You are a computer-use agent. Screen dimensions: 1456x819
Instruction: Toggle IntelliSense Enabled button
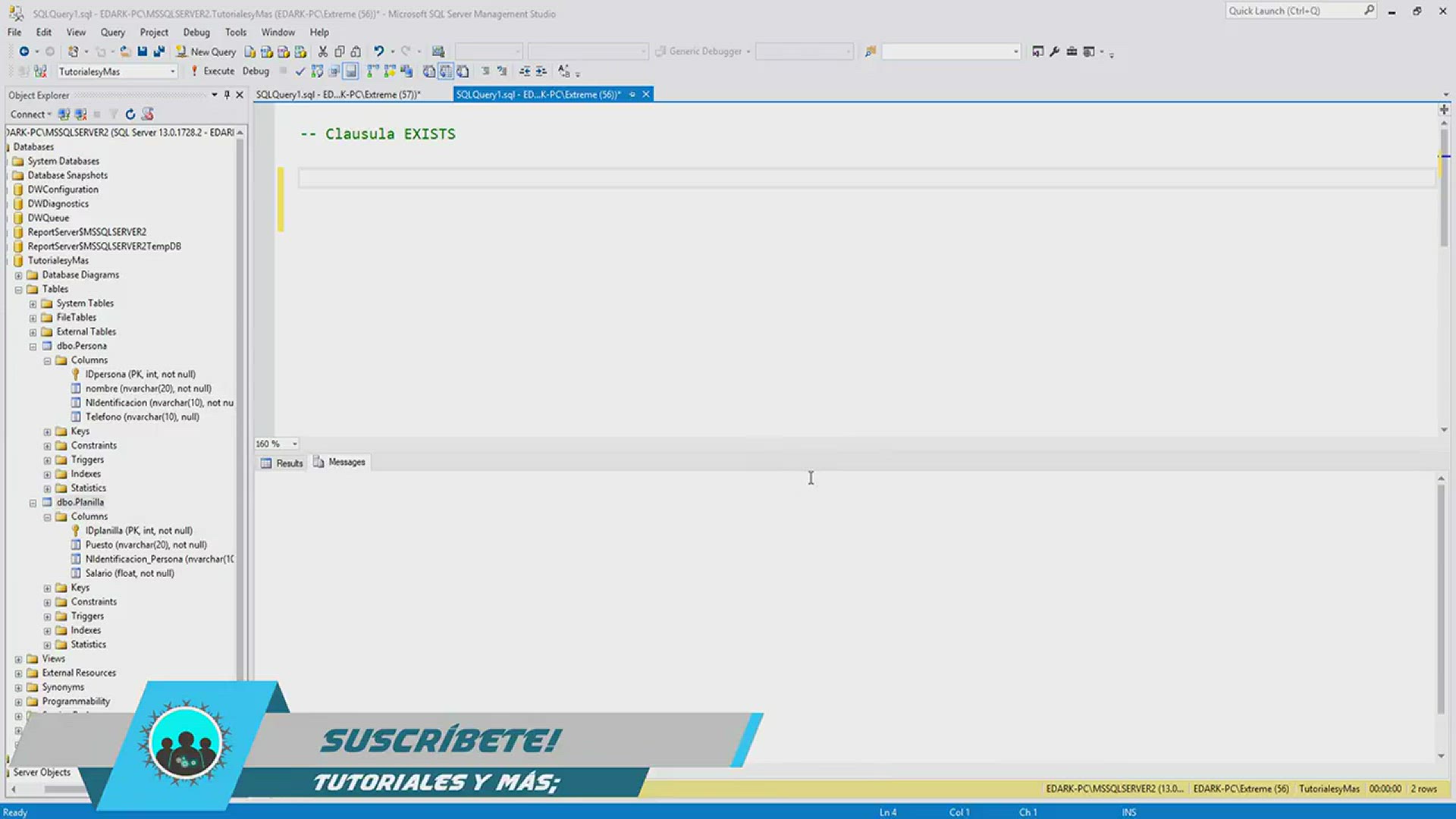pos(350,71)
